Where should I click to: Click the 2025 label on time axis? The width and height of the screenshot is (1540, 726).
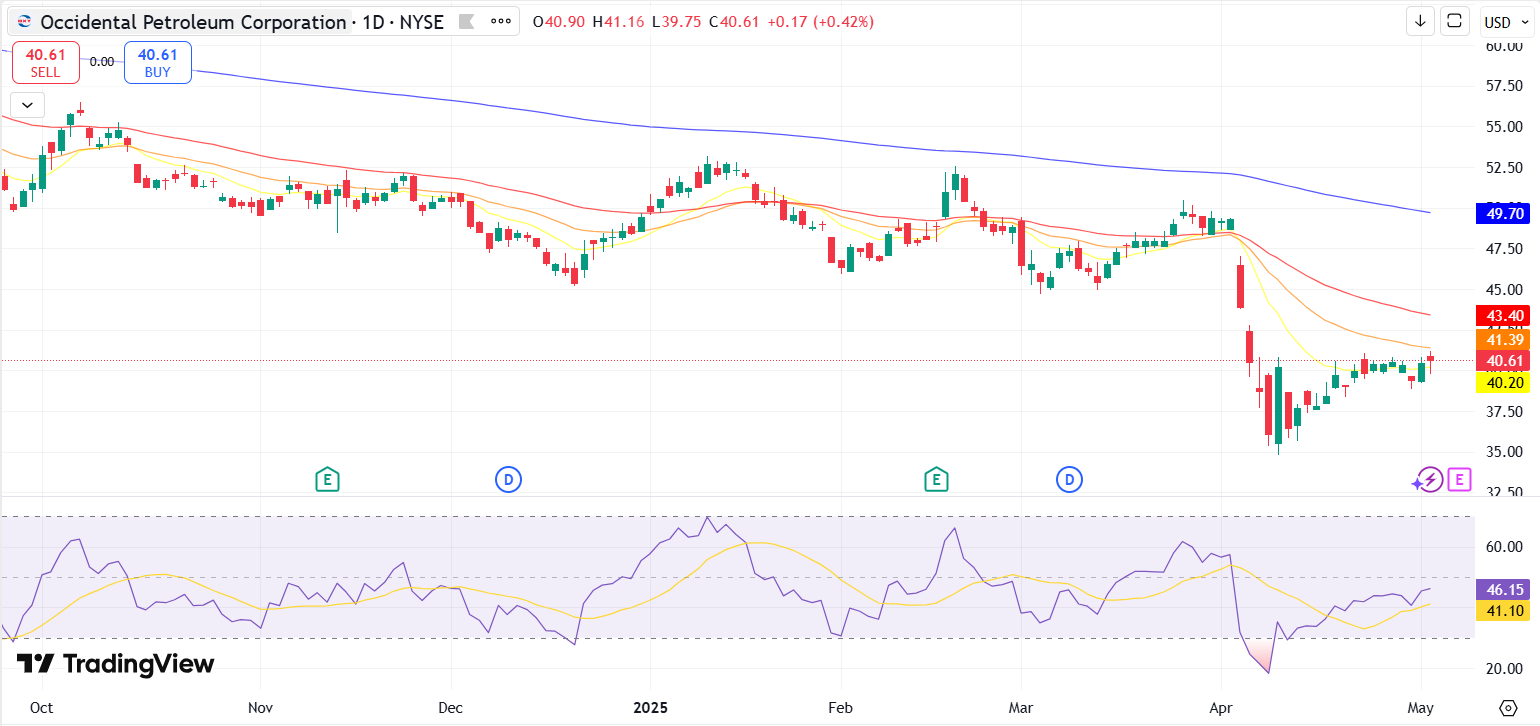pos(650,708)
